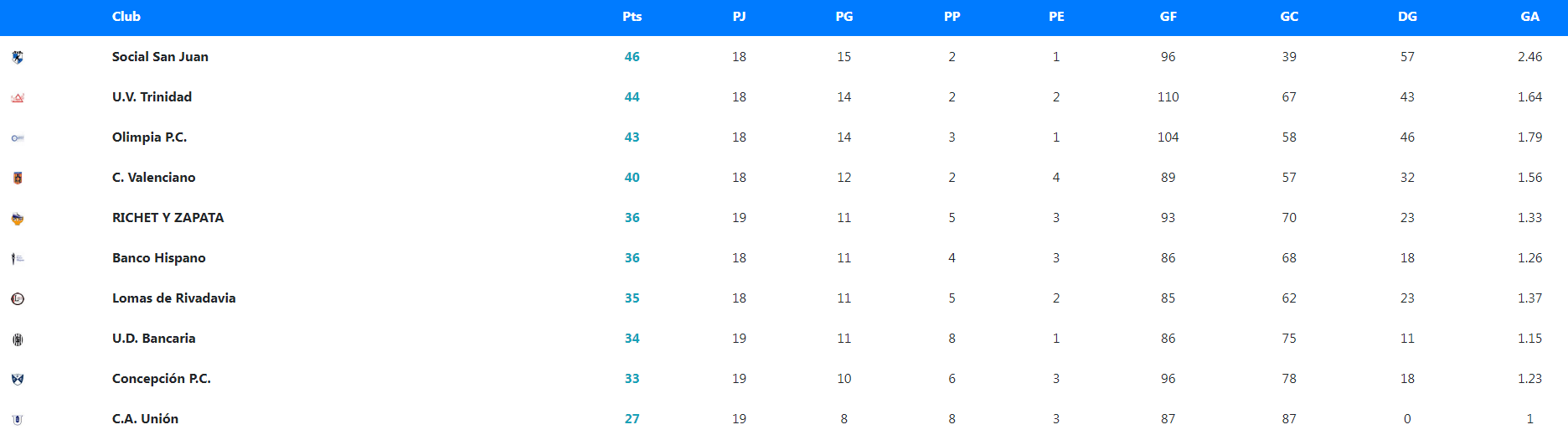Image resolution: width=1568 pixels, height=435 pixels.
Task: Click the Banco Hispano club crest
Action: (18, 259)
